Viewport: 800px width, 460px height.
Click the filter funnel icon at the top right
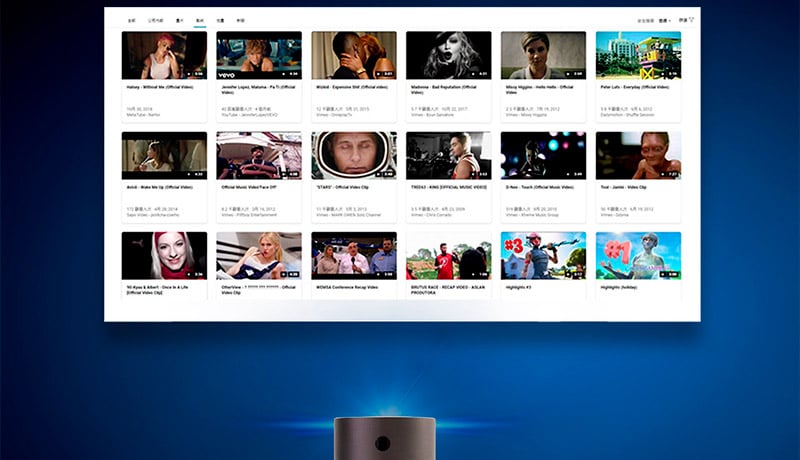point(691,20)
